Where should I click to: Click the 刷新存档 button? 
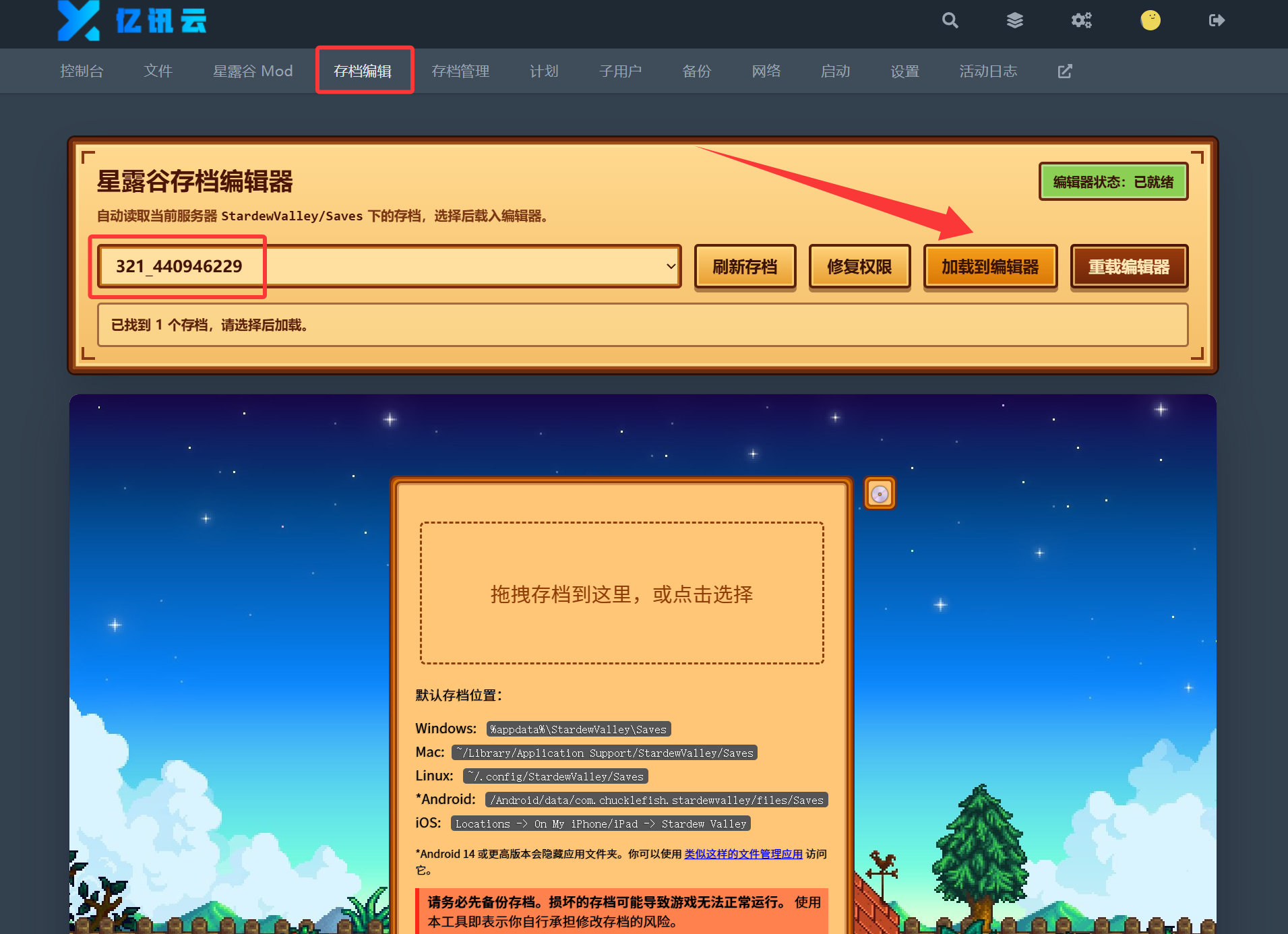745,267
